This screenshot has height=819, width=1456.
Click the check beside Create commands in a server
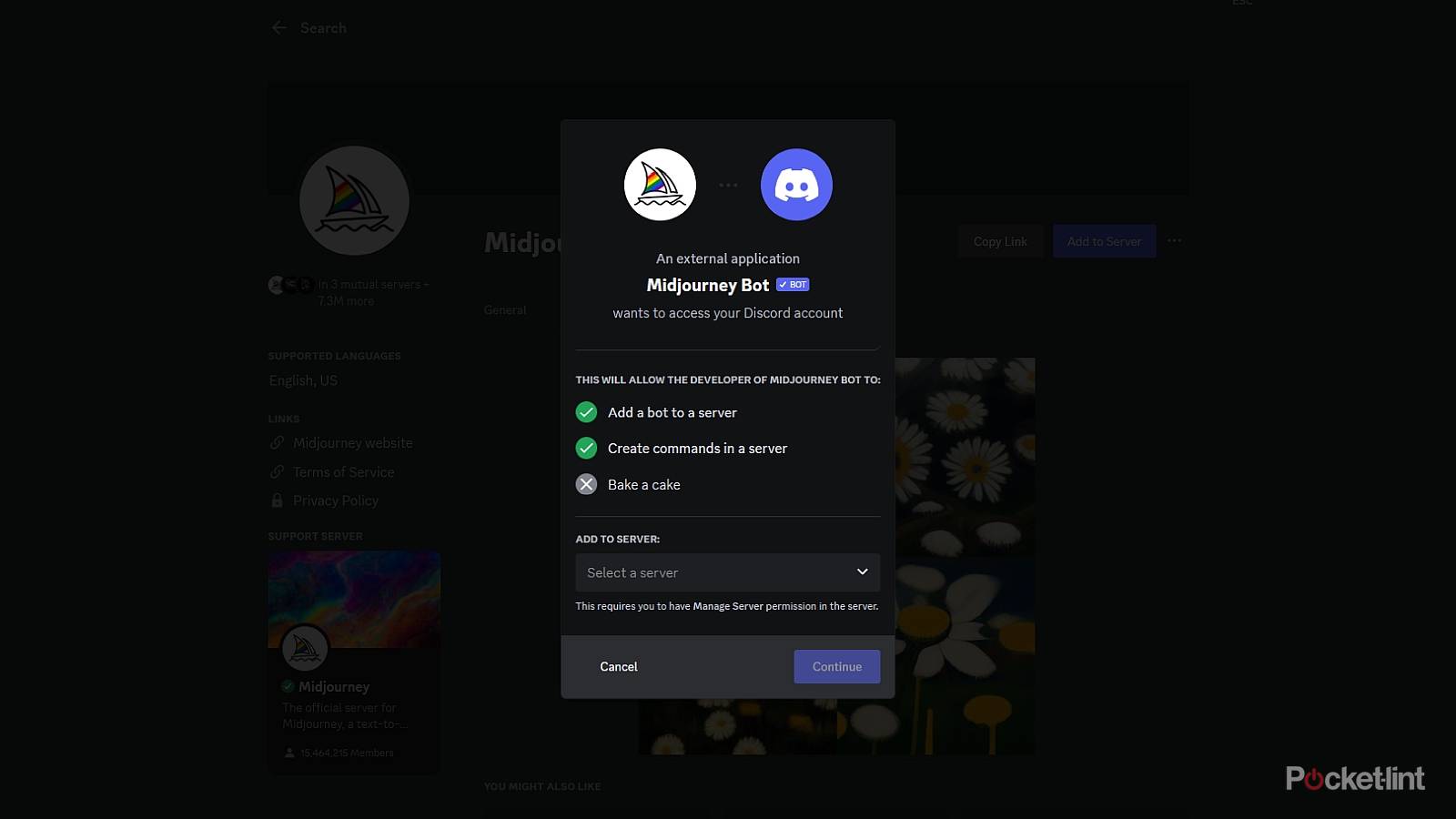587,448
